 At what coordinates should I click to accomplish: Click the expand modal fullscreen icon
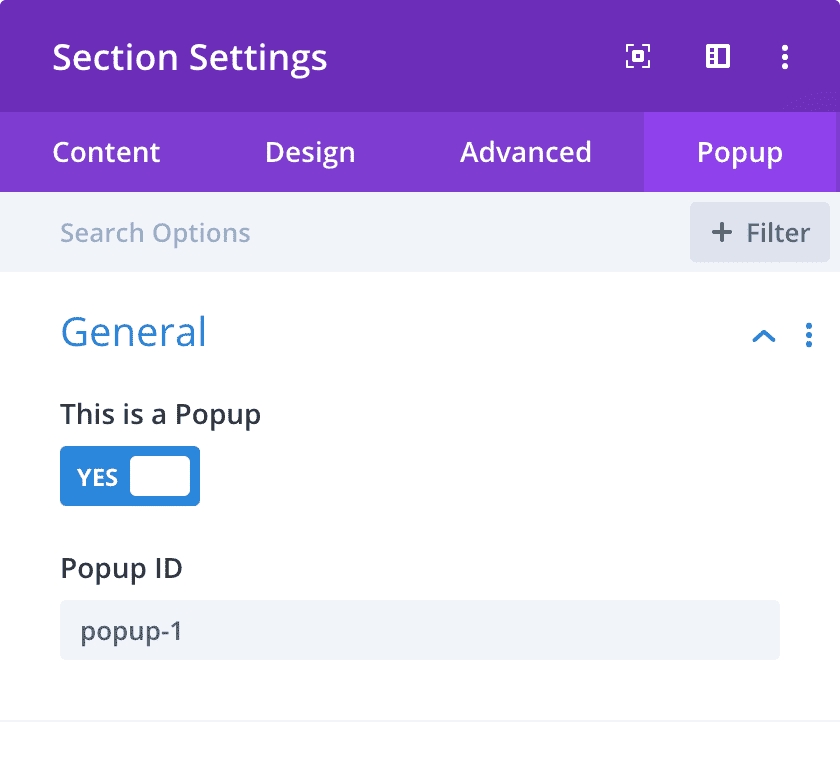click(x=638, y=57)
